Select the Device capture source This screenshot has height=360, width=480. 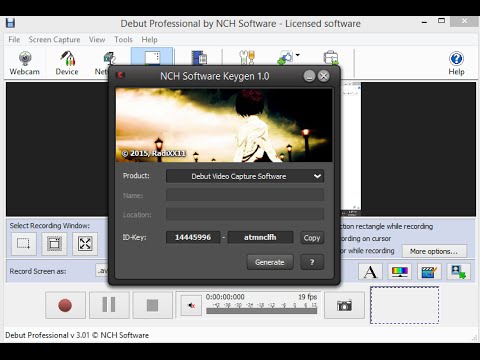pyautogui.click(x=67, y=63)
